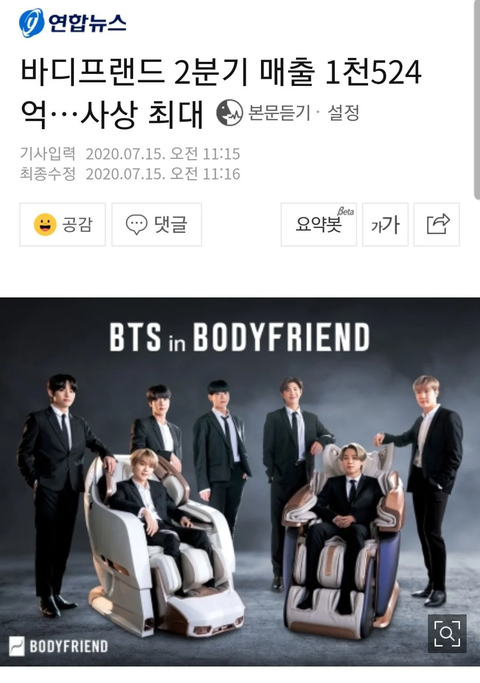480x683 pixels.
Task: Tap the 공감 smiley reaction button
Action: tap(62, 224)
